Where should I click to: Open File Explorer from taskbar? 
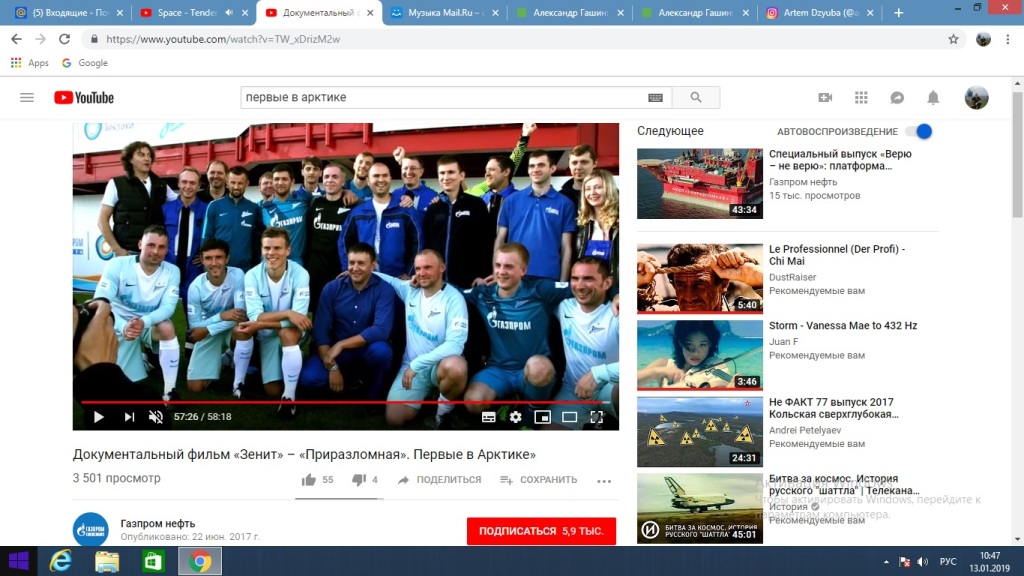tap(107, 561)
